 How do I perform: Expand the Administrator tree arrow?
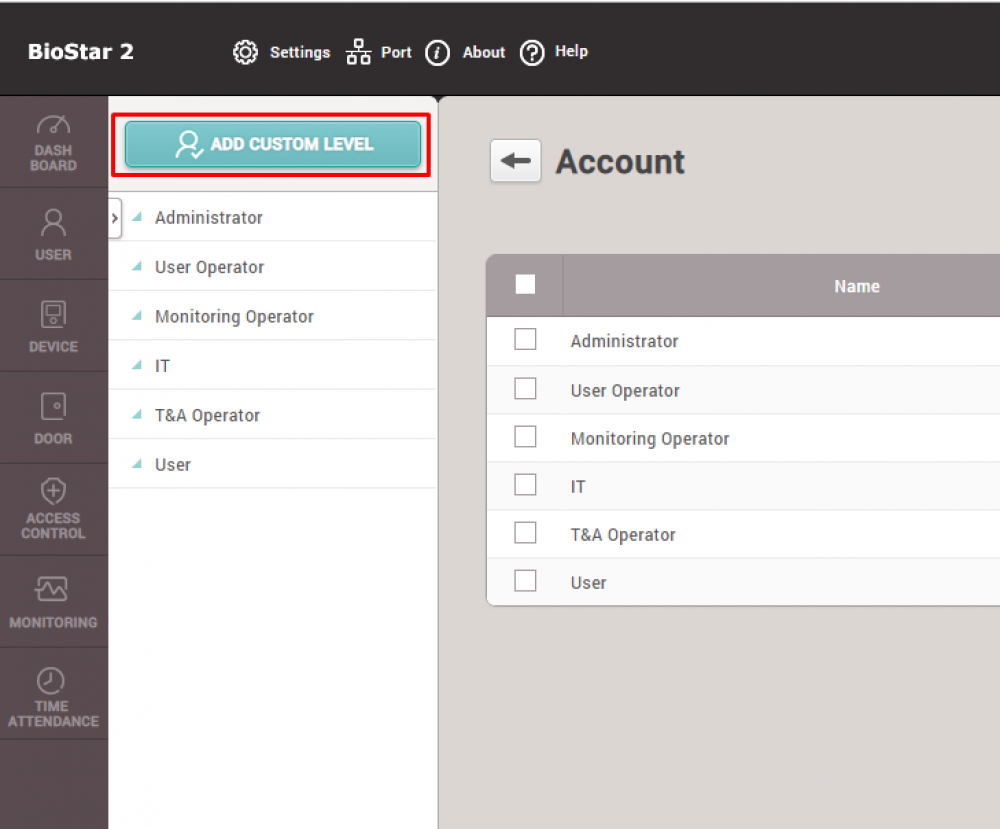[137, 217]
